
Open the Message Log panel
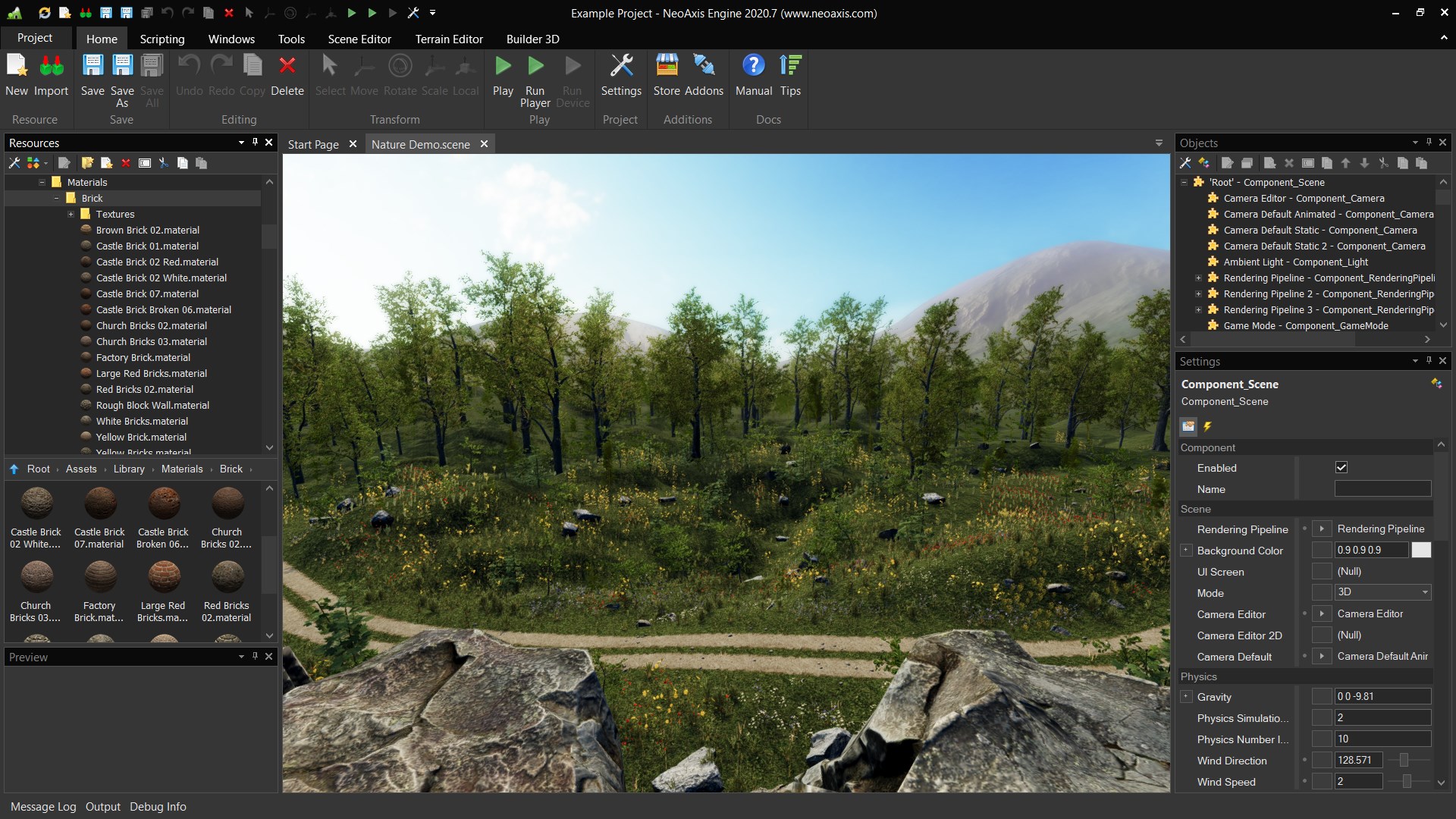click(x=43, y=807)
